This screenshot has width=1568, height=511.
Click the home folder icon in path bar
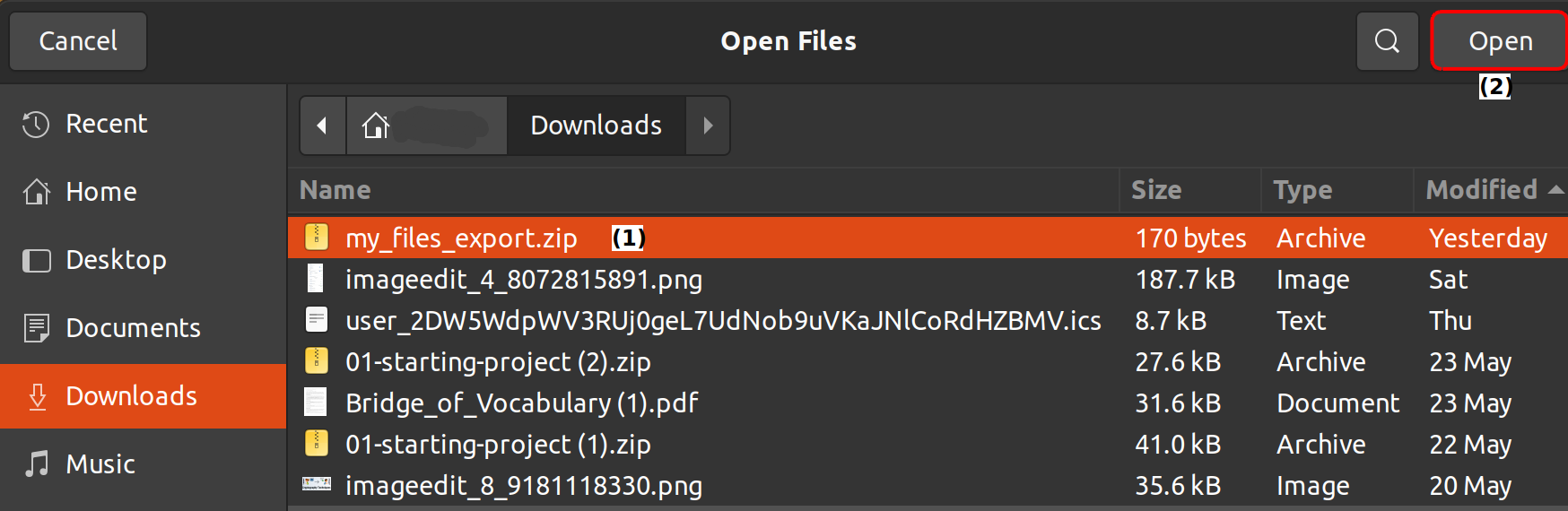pos(376,126)
